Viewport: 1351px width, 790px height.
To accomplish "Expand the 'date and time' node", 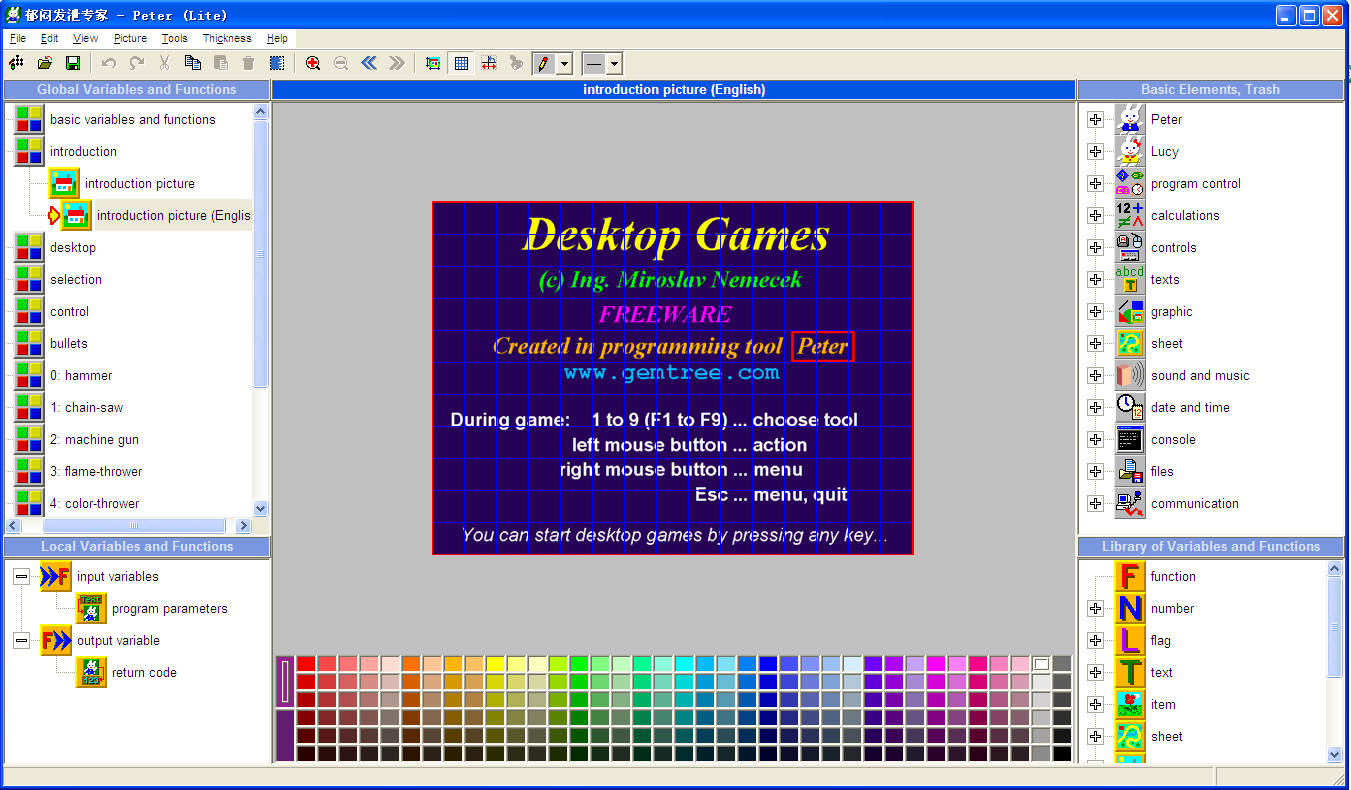I will 1096,407.
